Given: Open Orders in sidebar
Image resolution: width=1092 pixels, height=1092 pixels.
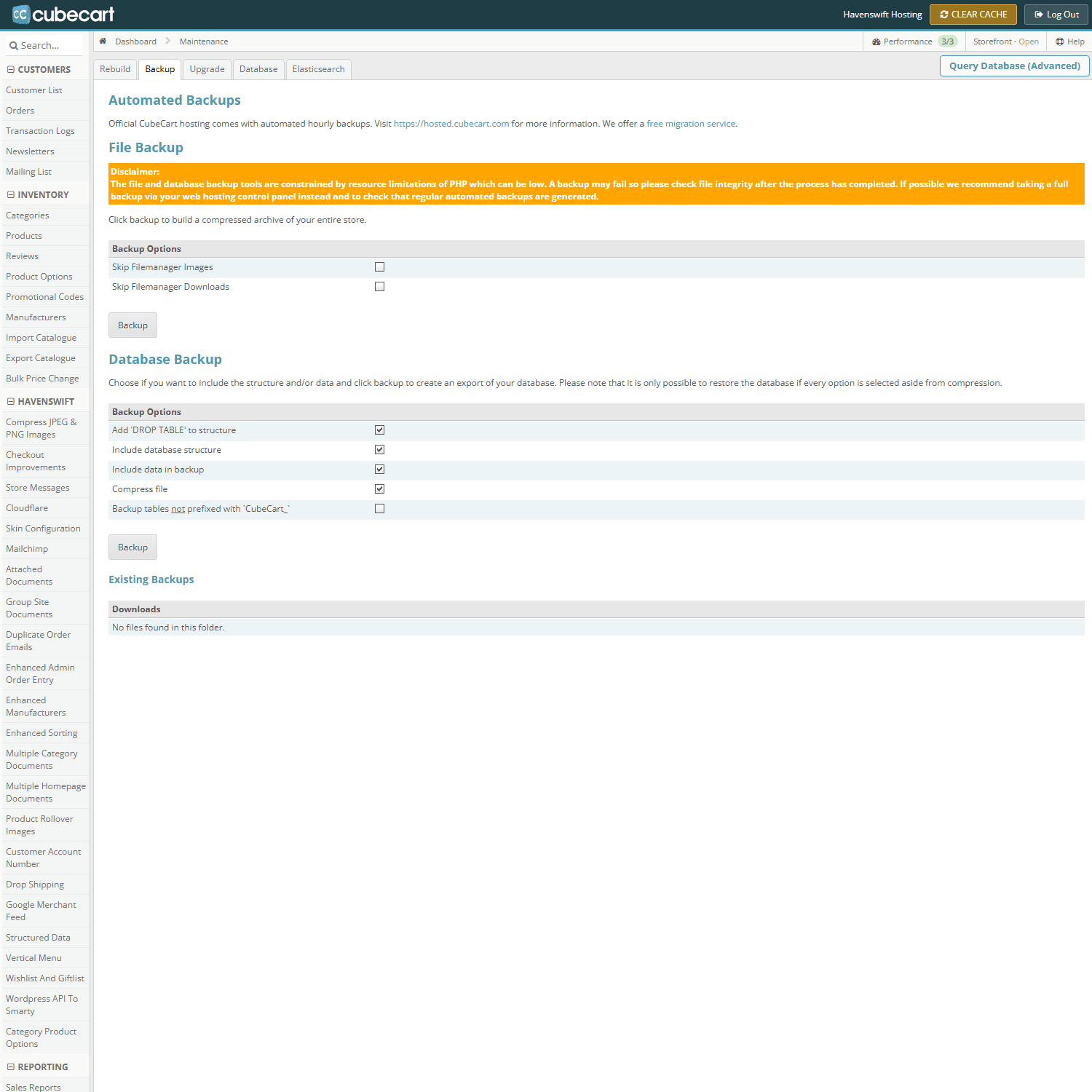Looking at the screenshot, I should (x=45, y=111).
